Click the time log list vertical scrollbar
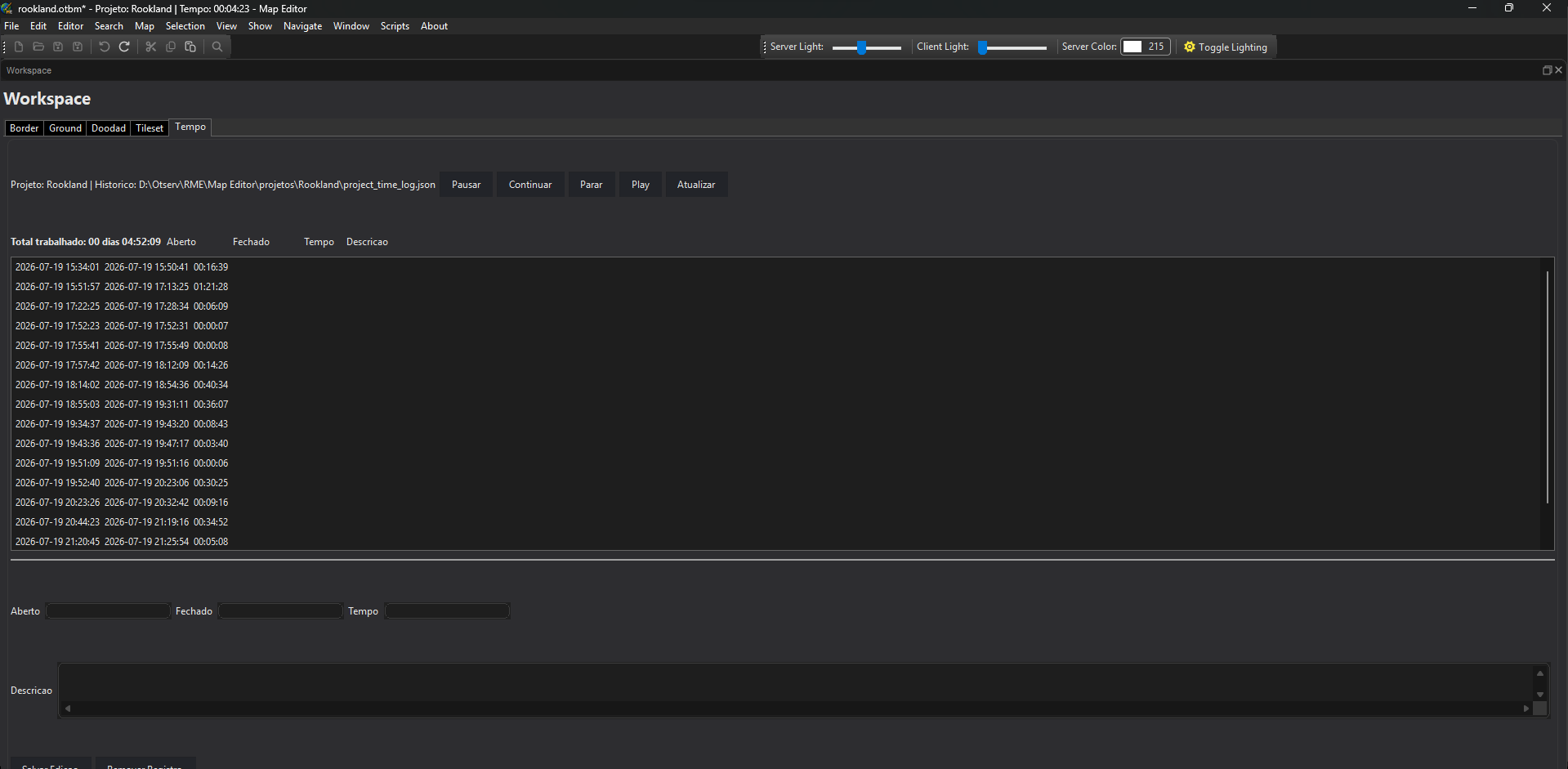Screen dimensions: 1568x769 pos(1547,387)
